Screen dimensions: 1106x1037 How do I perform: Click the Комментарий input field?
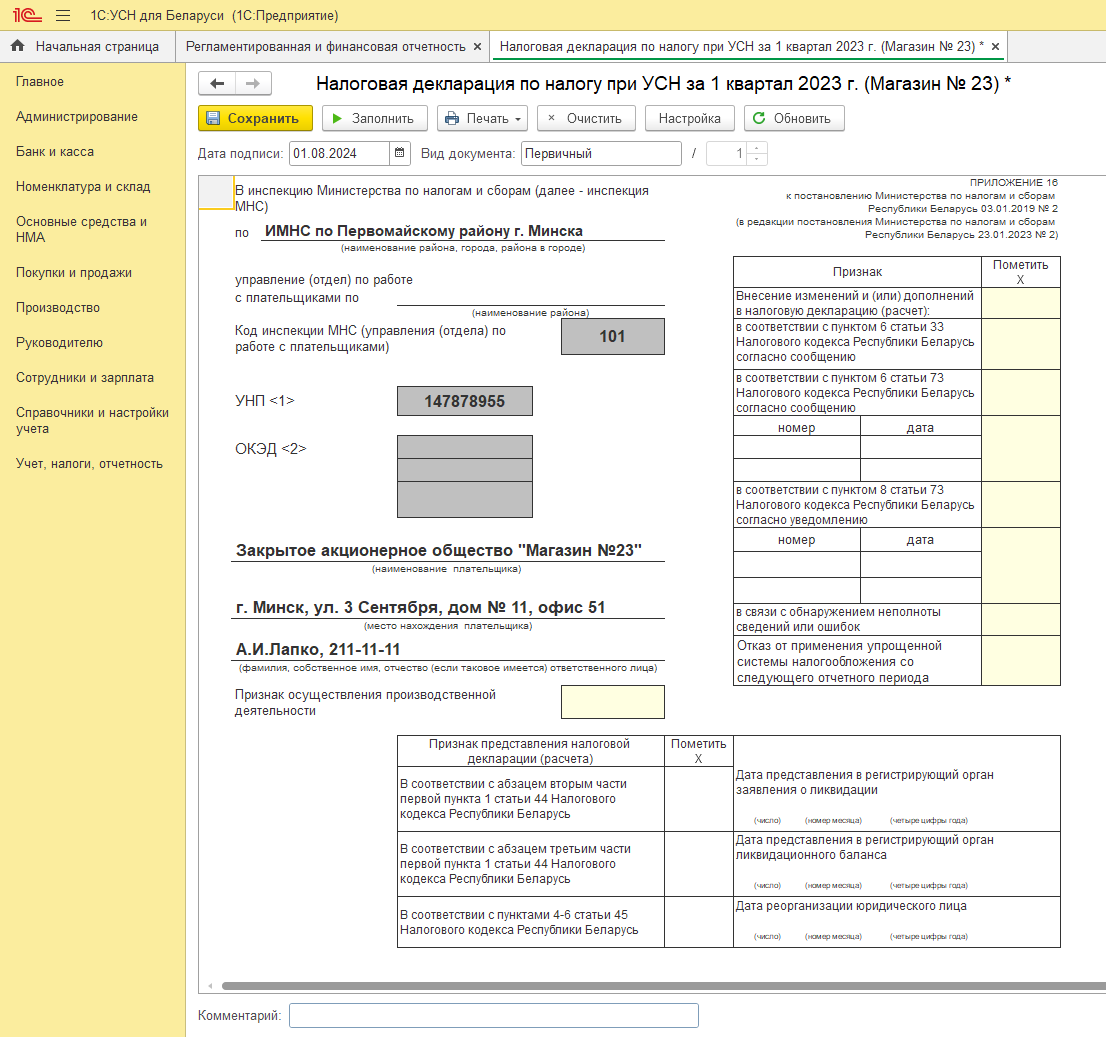coord(494,1015)
